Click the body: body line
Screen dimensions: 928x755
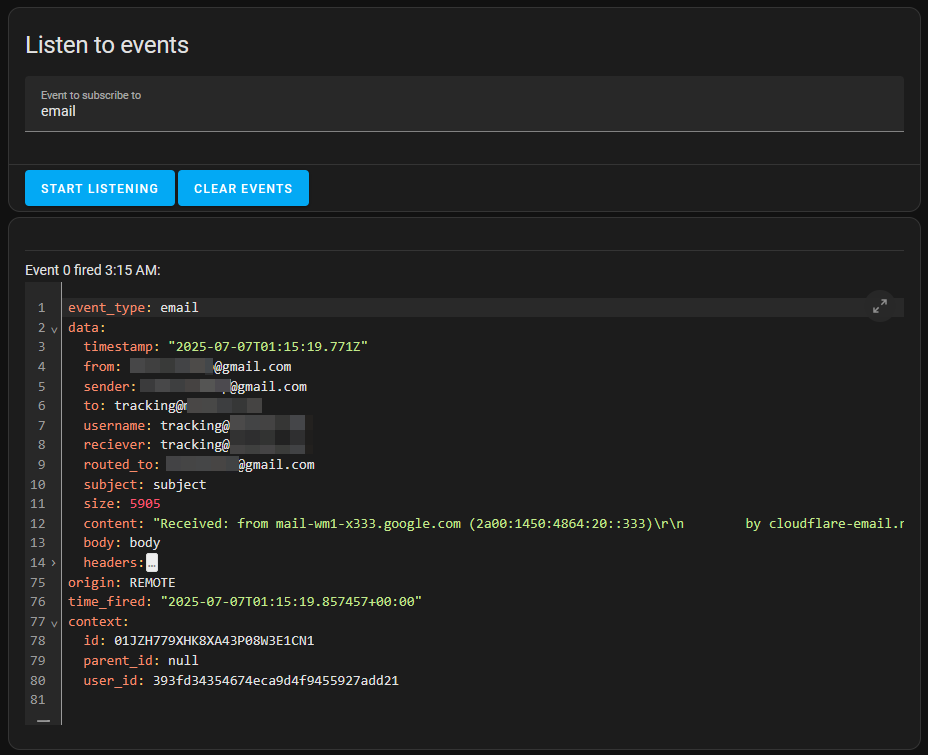pos(122,543)
